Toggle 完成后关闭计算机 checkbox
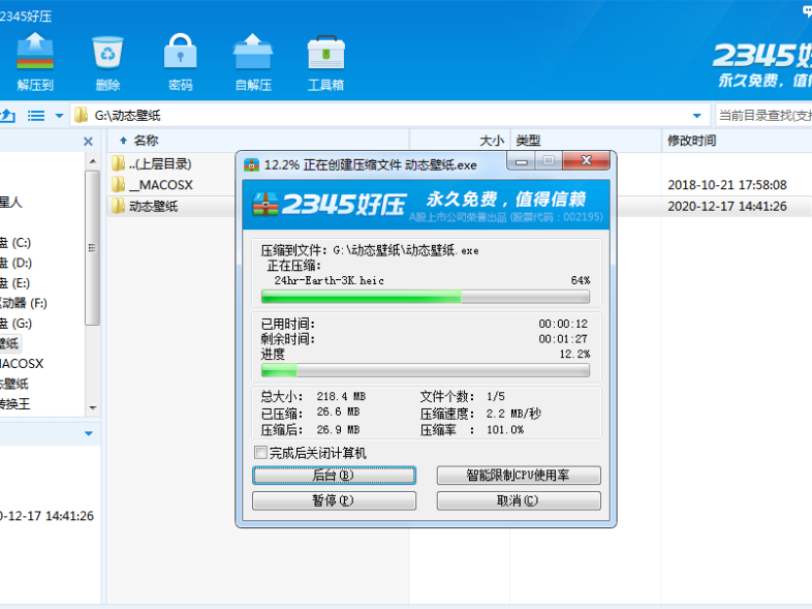Viewport: 812px width, 609px height. click(260, 453)
